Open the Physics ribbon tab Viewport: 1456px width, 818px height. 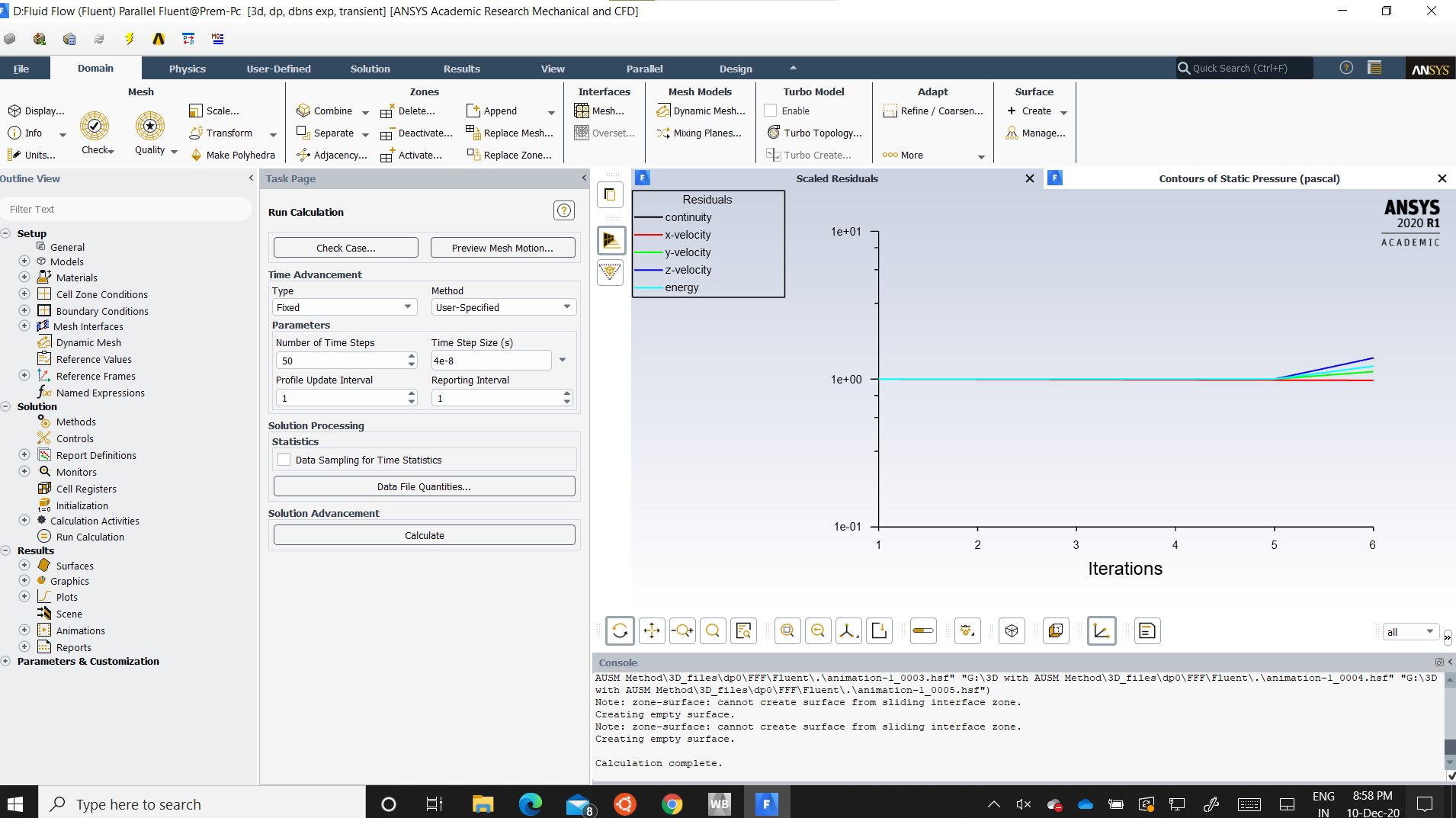click(188, 69)
